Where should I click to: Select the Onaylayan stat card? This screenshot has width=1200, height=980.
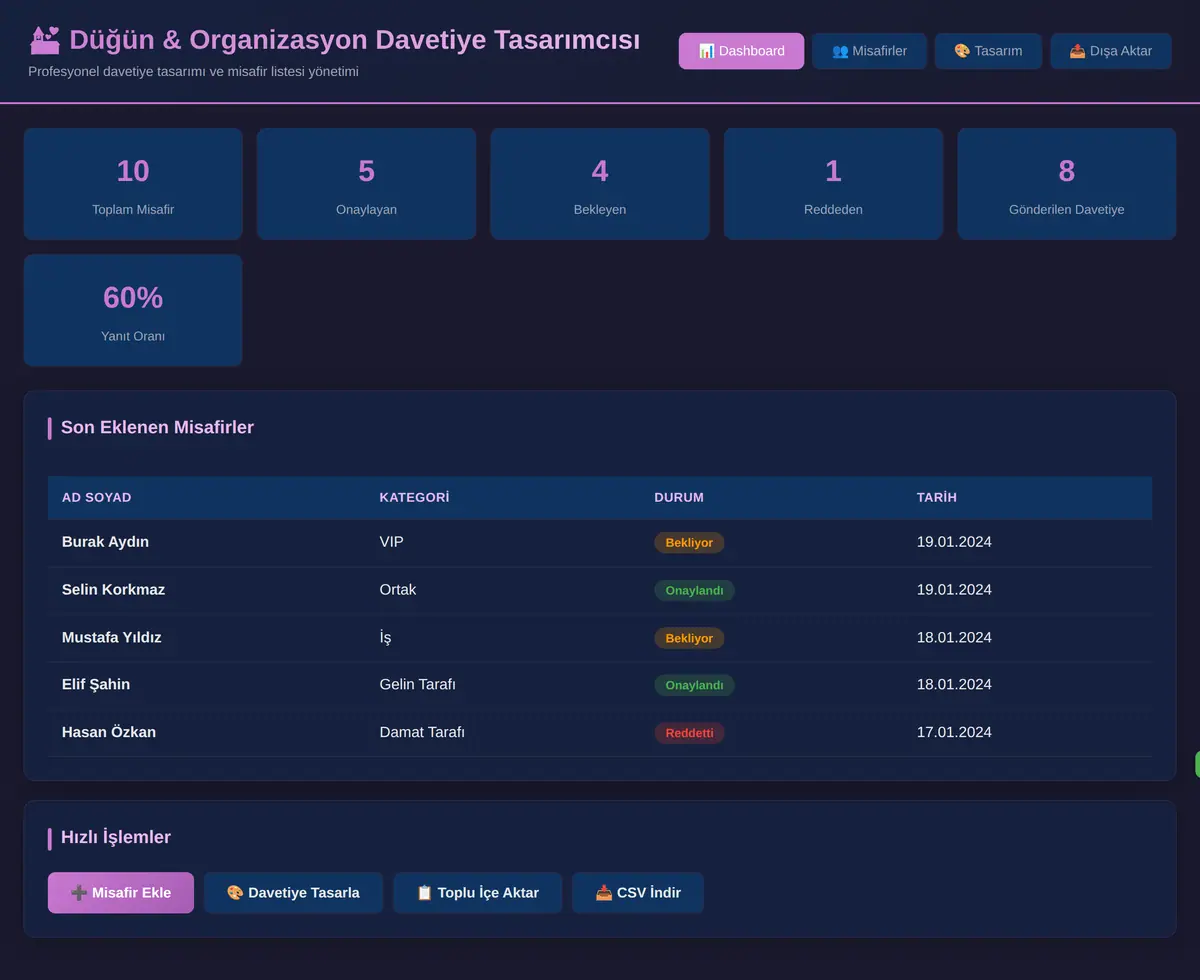[x=366, y=184]
